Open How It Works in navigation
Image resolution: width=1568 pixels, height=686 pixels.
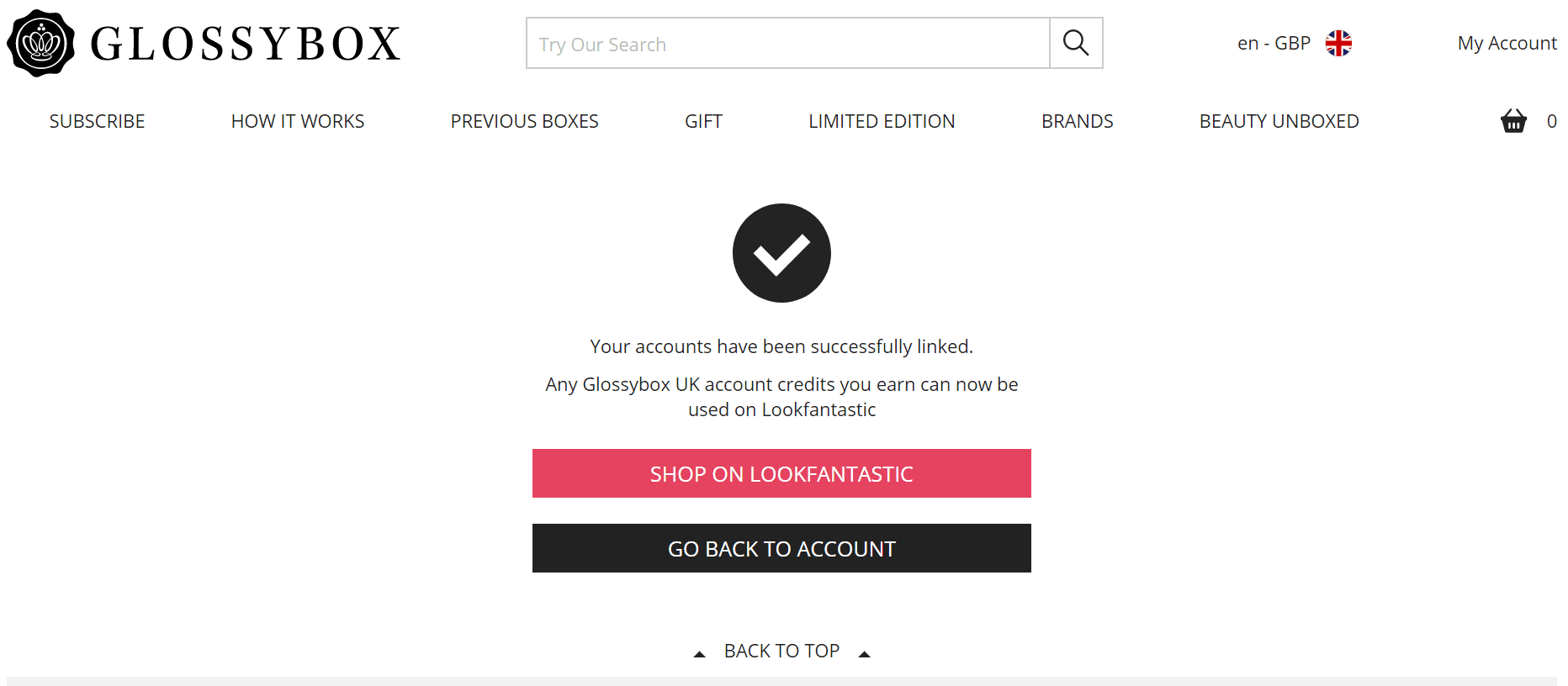[x=298, y=121]
